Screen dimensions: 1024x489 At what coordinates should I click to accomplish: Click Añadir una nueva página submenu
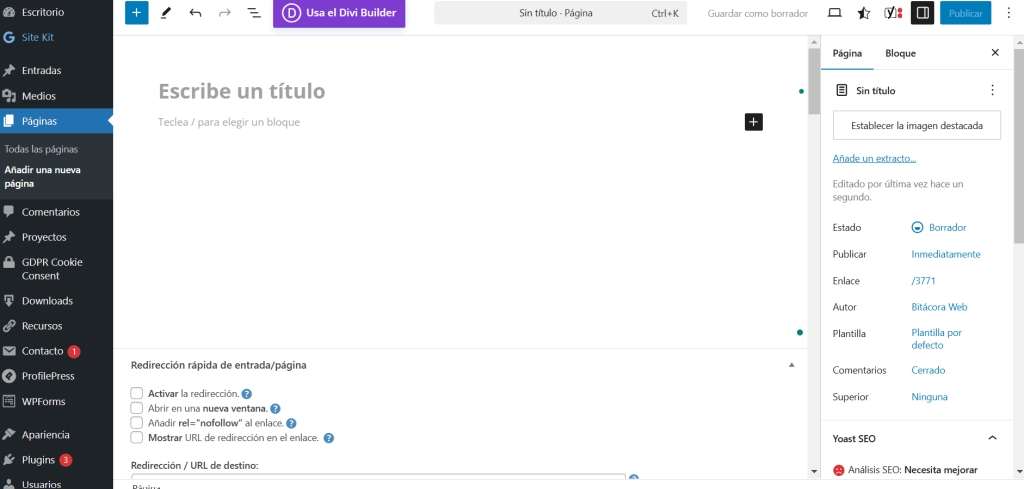[42, 177]
